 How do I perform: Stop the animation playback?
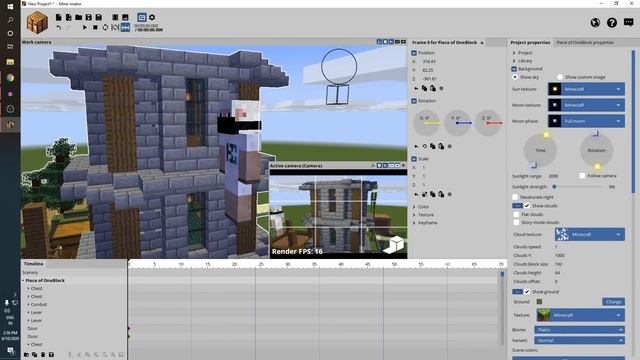pyautogui.click(x=95, y=27)
